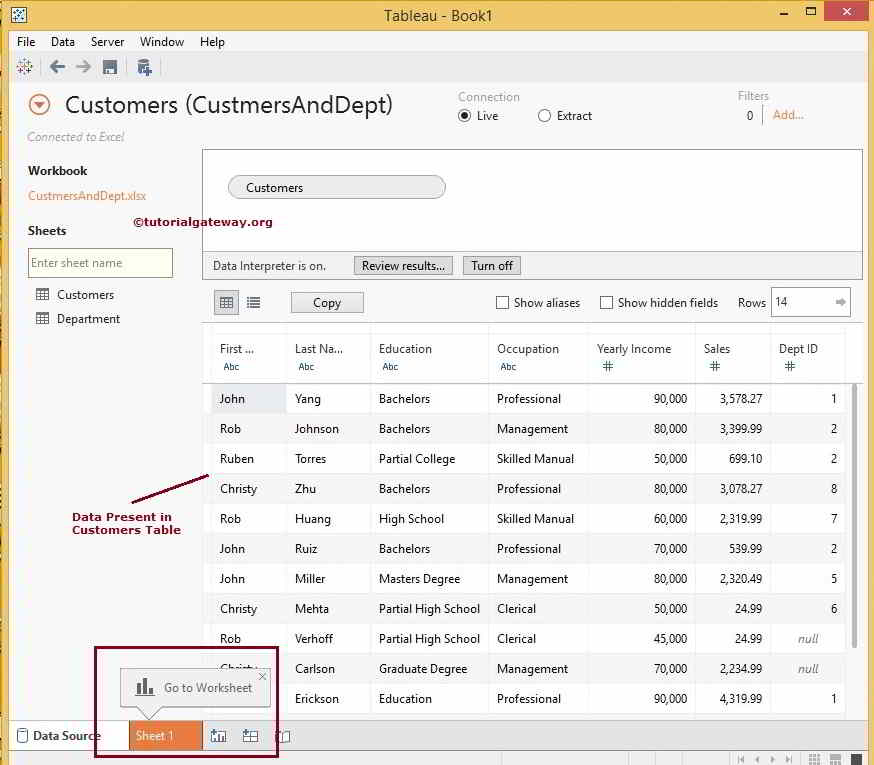Switch to the Data Source tab

(x=60, y=735)
